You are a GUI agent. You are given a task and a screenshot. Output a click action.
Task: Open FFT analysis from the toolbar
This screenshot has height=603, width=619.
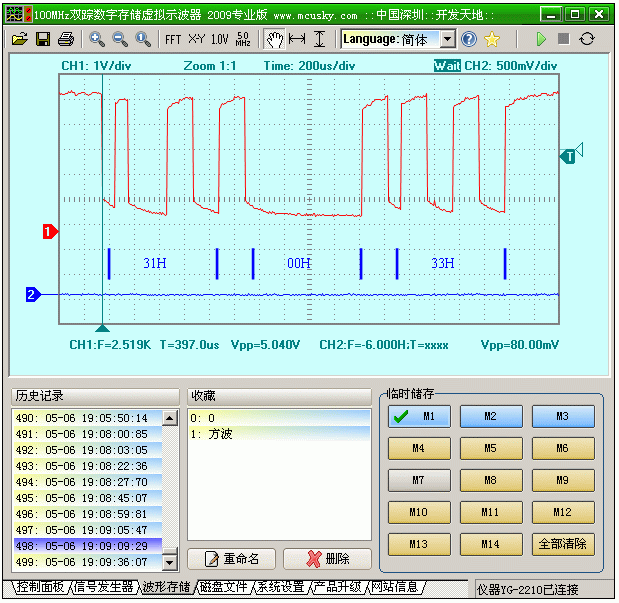pyautogui.click(x=173, y=39)
